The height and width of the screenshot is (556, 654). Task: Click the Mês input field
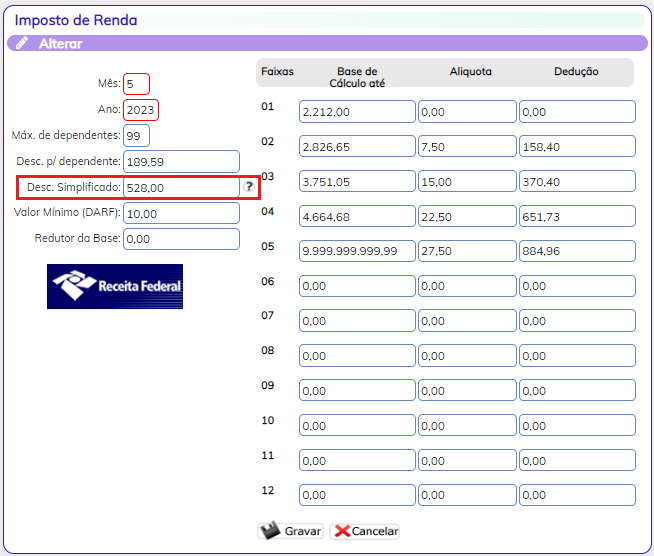[137, 84]
